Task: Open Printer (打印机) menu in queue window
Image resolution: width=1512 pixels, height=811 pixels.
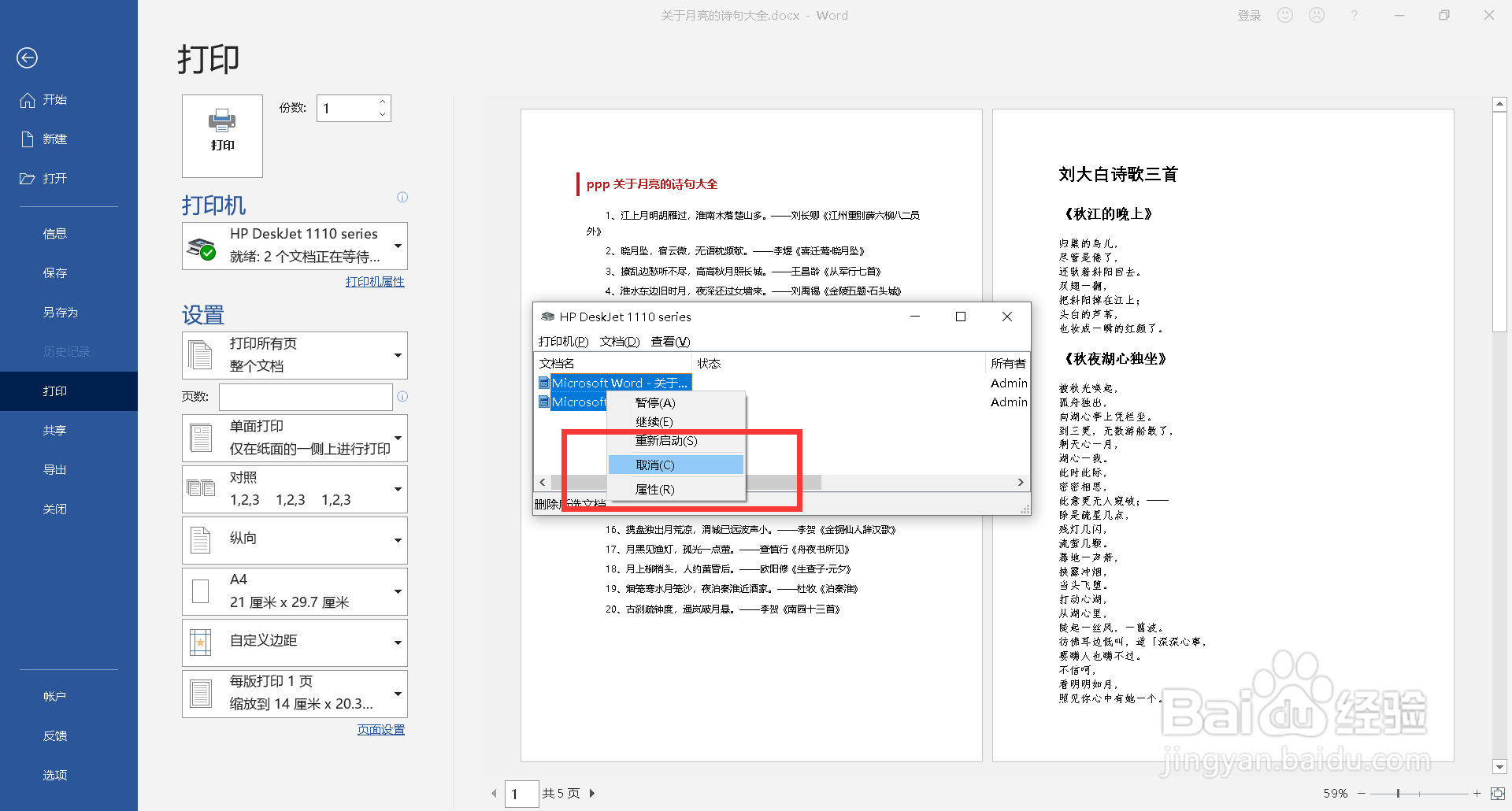Action: pos(563,342)
